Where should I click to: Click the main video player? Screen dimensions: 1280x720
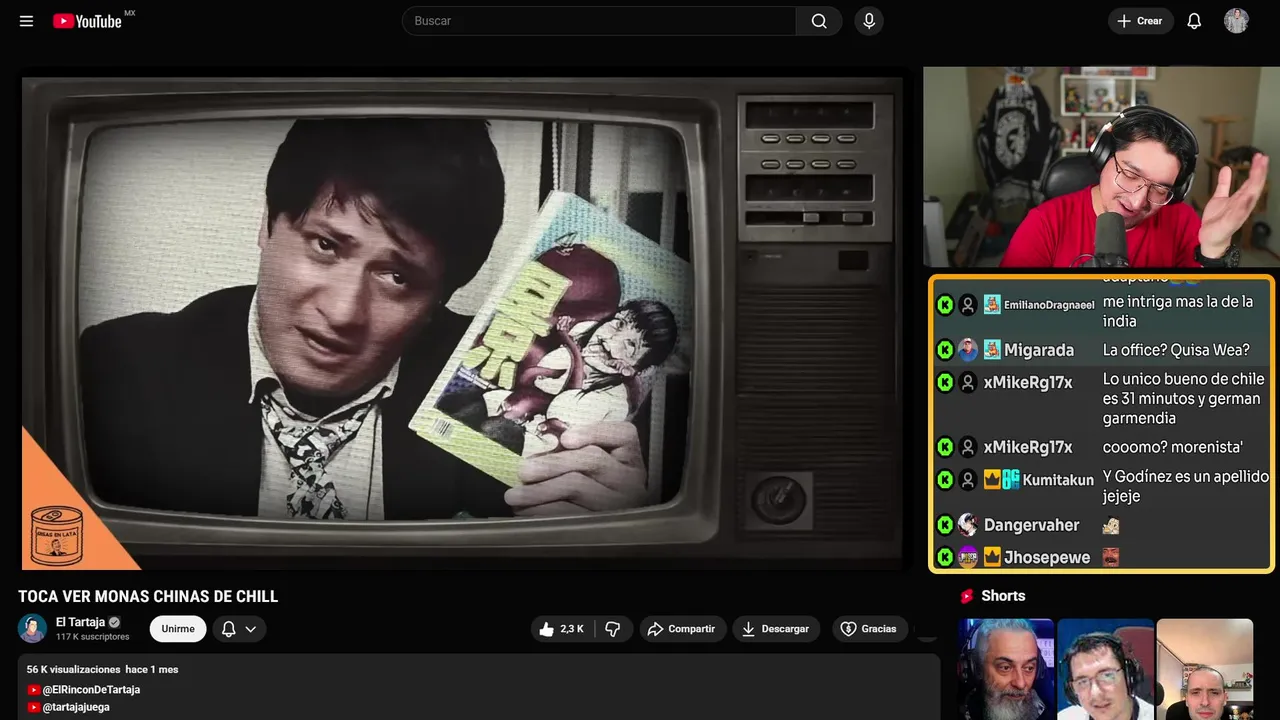click(x=461, y=323)
